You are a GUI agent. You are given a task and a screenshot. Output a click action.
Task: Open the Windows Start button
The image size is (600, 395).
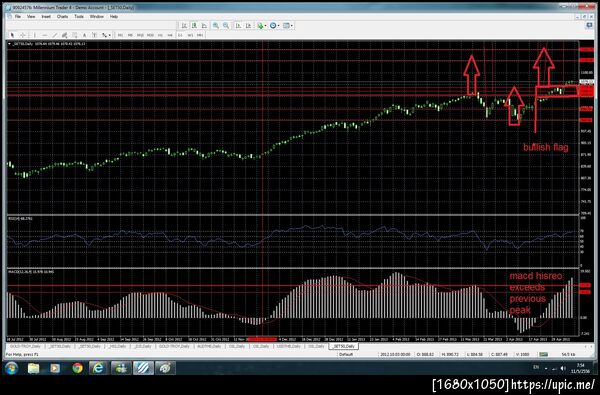click(11, 368)
